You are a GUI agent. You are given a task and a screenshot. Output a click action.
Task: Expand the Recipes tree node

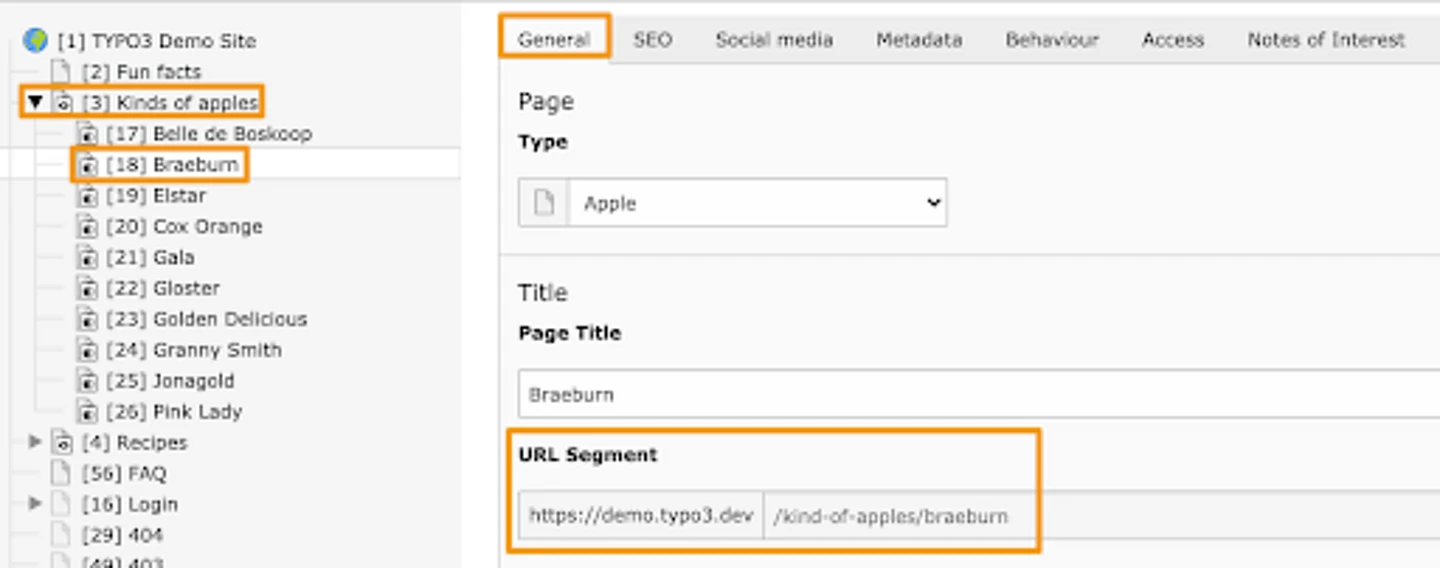pyautogui.click(x=36, y=442)
